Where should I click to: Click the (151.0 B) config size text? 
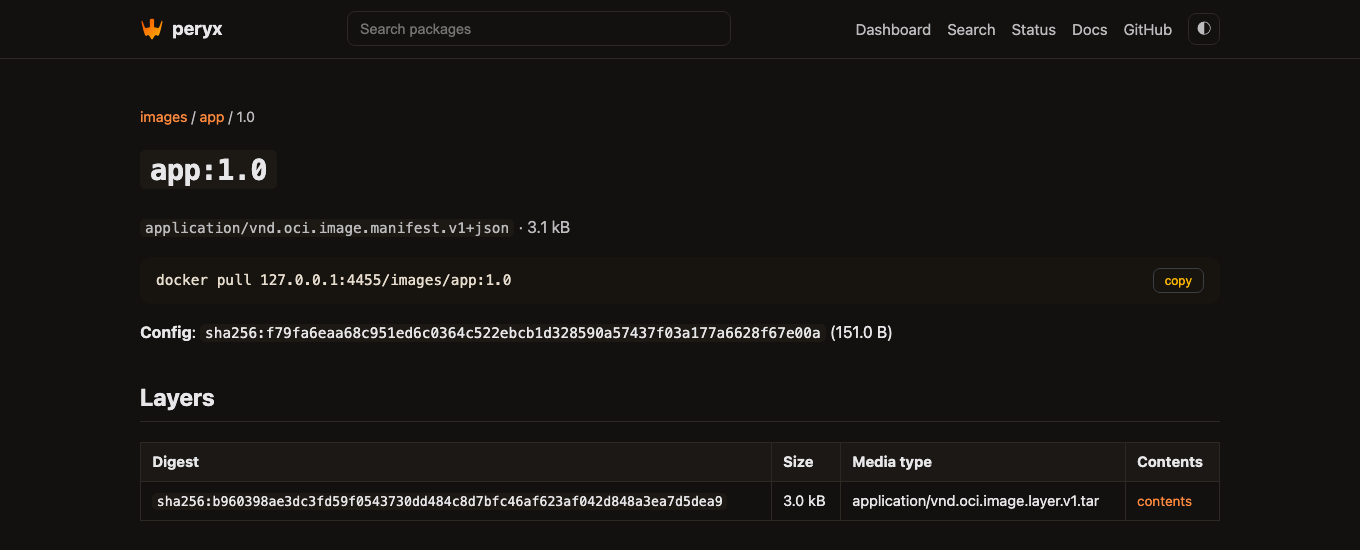pyautogui.click(x=861, y=332)
